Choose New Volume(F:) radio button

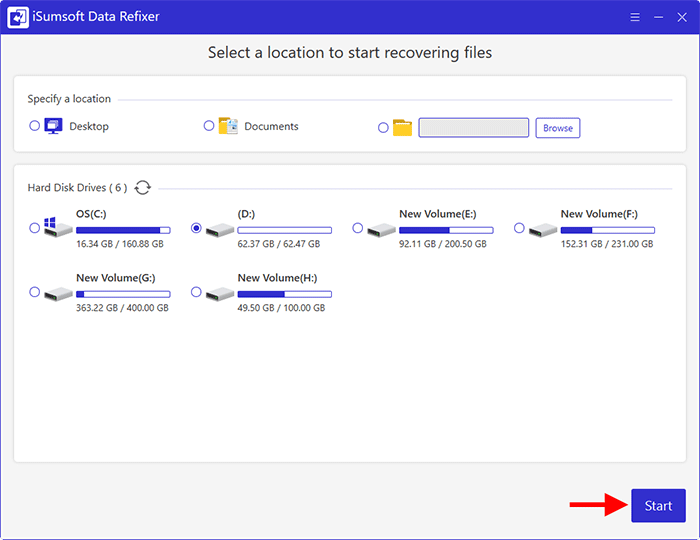519,228
